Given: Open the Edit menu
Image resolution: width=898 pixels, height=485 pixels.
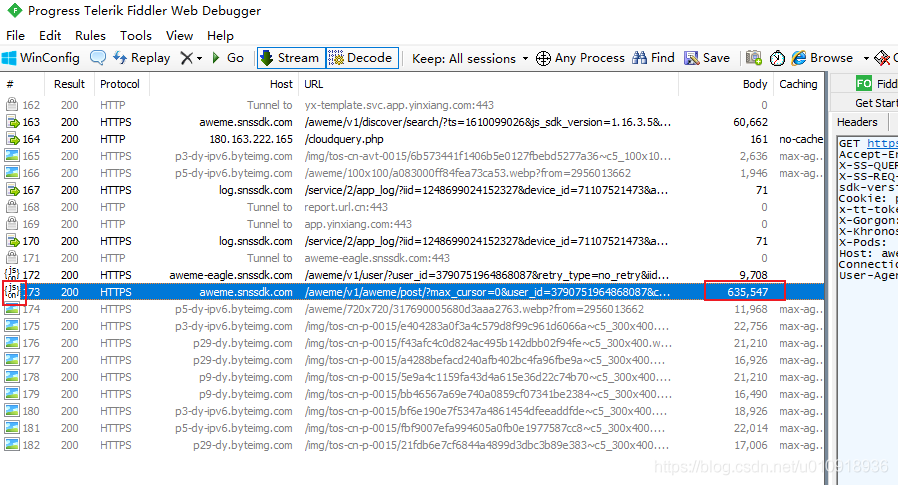Looking at the screenshot, I should pos(50,36).
